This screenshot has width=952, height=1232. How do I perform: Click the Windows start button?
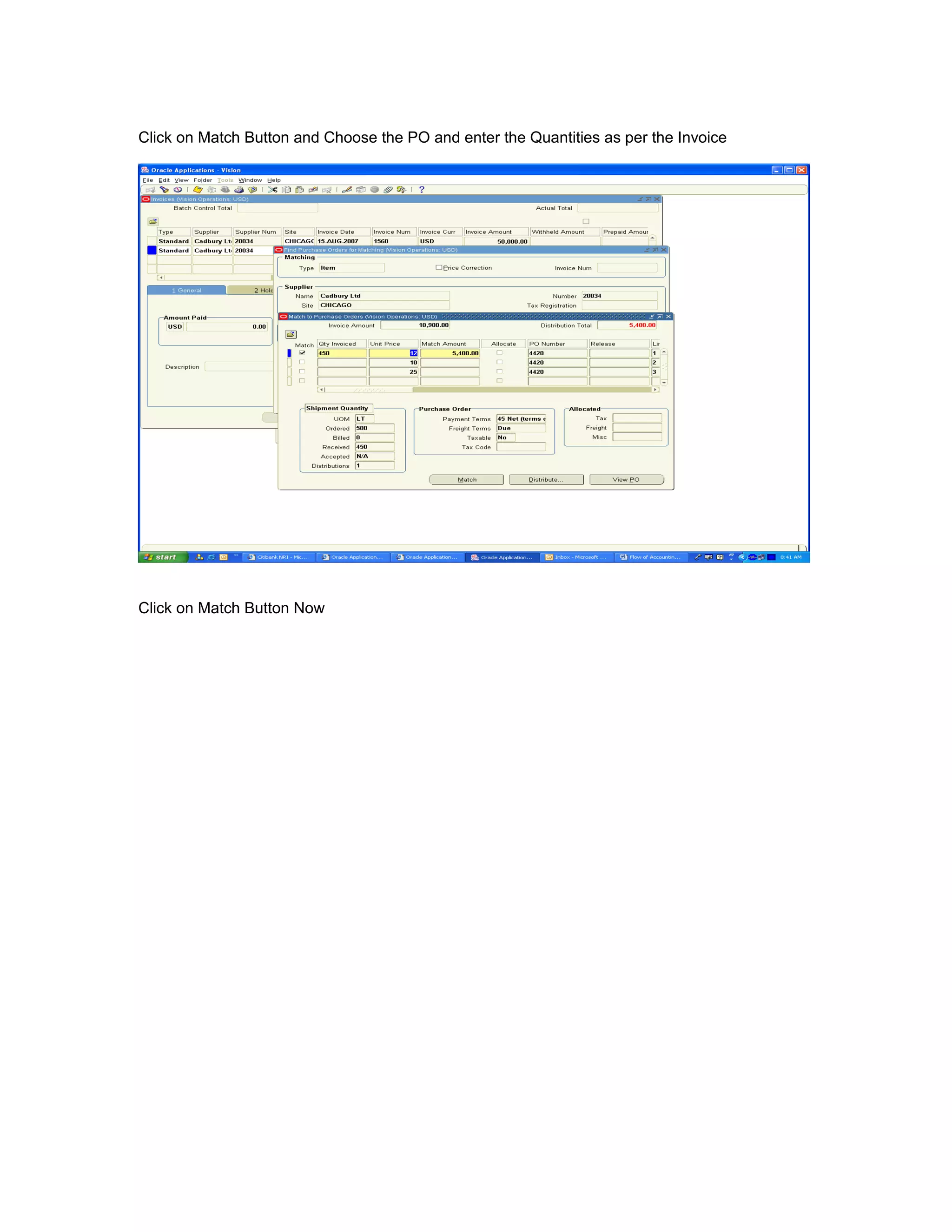coord(162,557)
